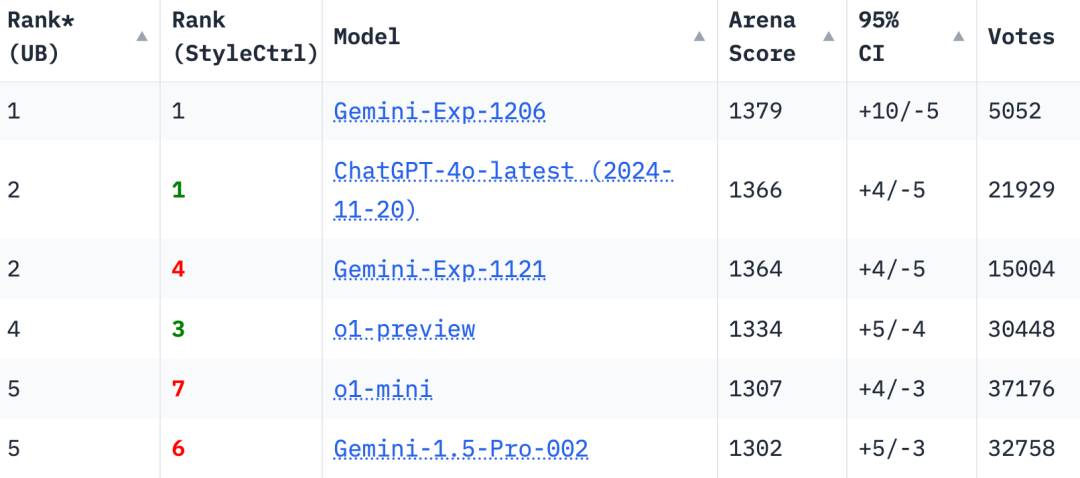Sort by the Arena Score column arrow
This screenshot has height=478, width=1080.
[x=829, y=37]
